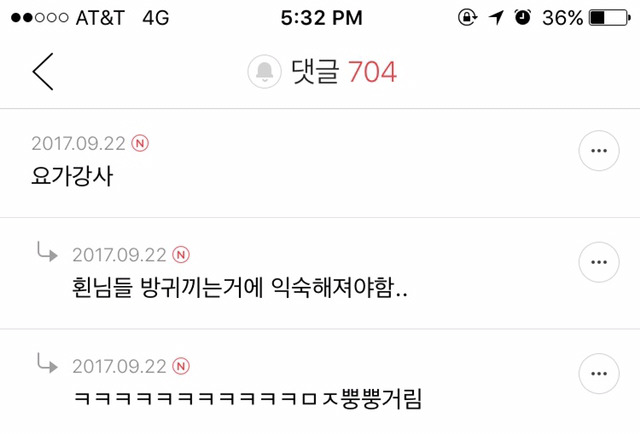640x434 pixels.
Task: Tap the alarm clock status icon
Action: tap(523, 18)
